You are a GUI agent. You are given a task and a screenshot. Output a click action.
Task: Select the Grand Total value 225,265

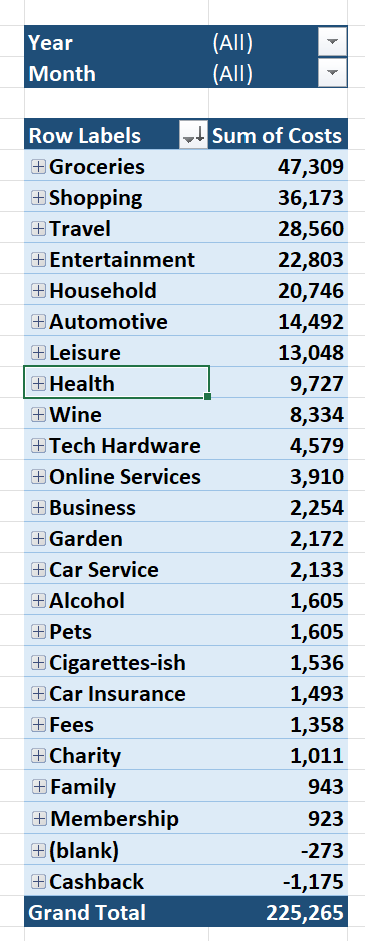pos(278,913)
